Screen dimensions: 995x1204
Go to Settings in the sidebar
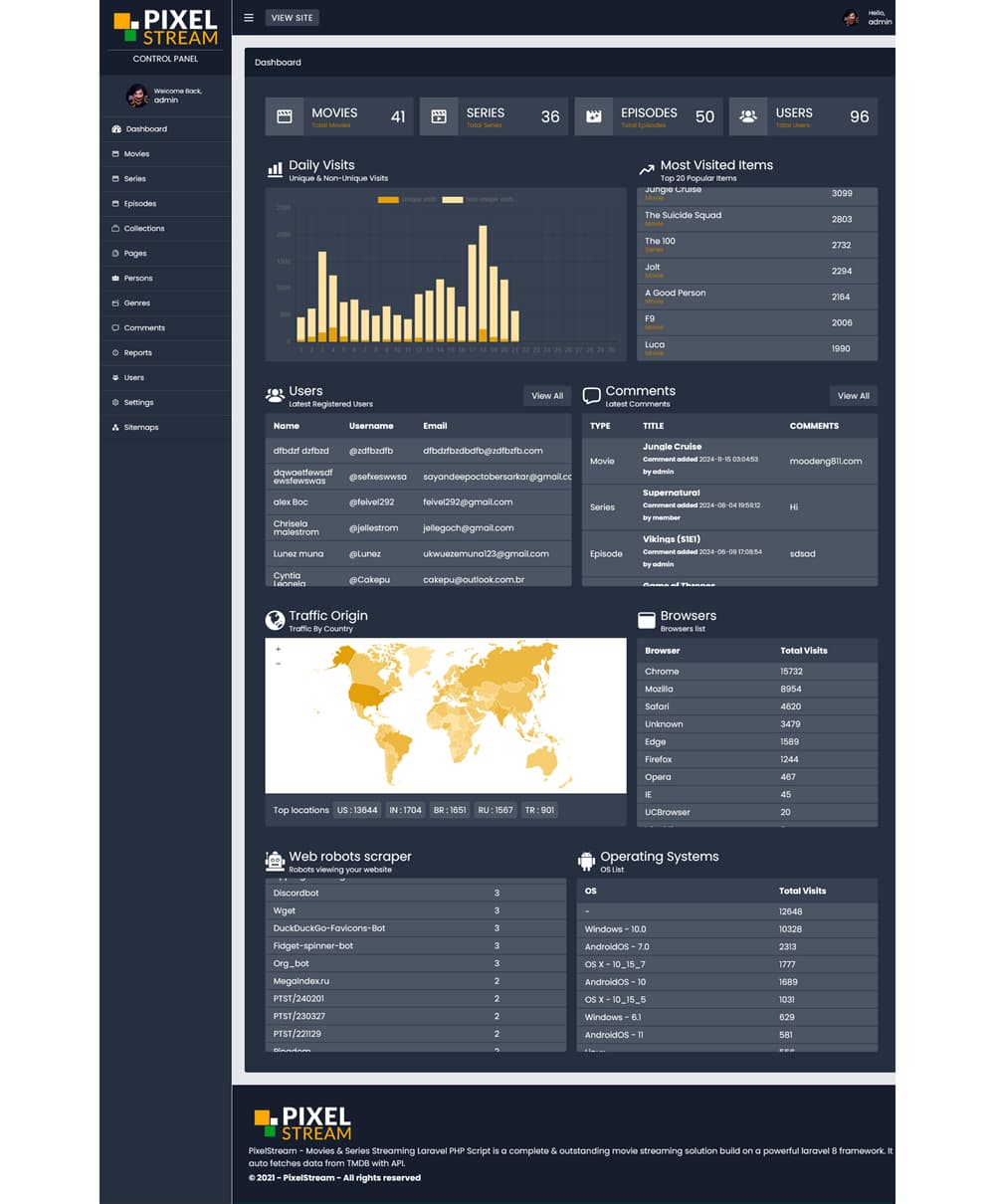tap(138, 403)
